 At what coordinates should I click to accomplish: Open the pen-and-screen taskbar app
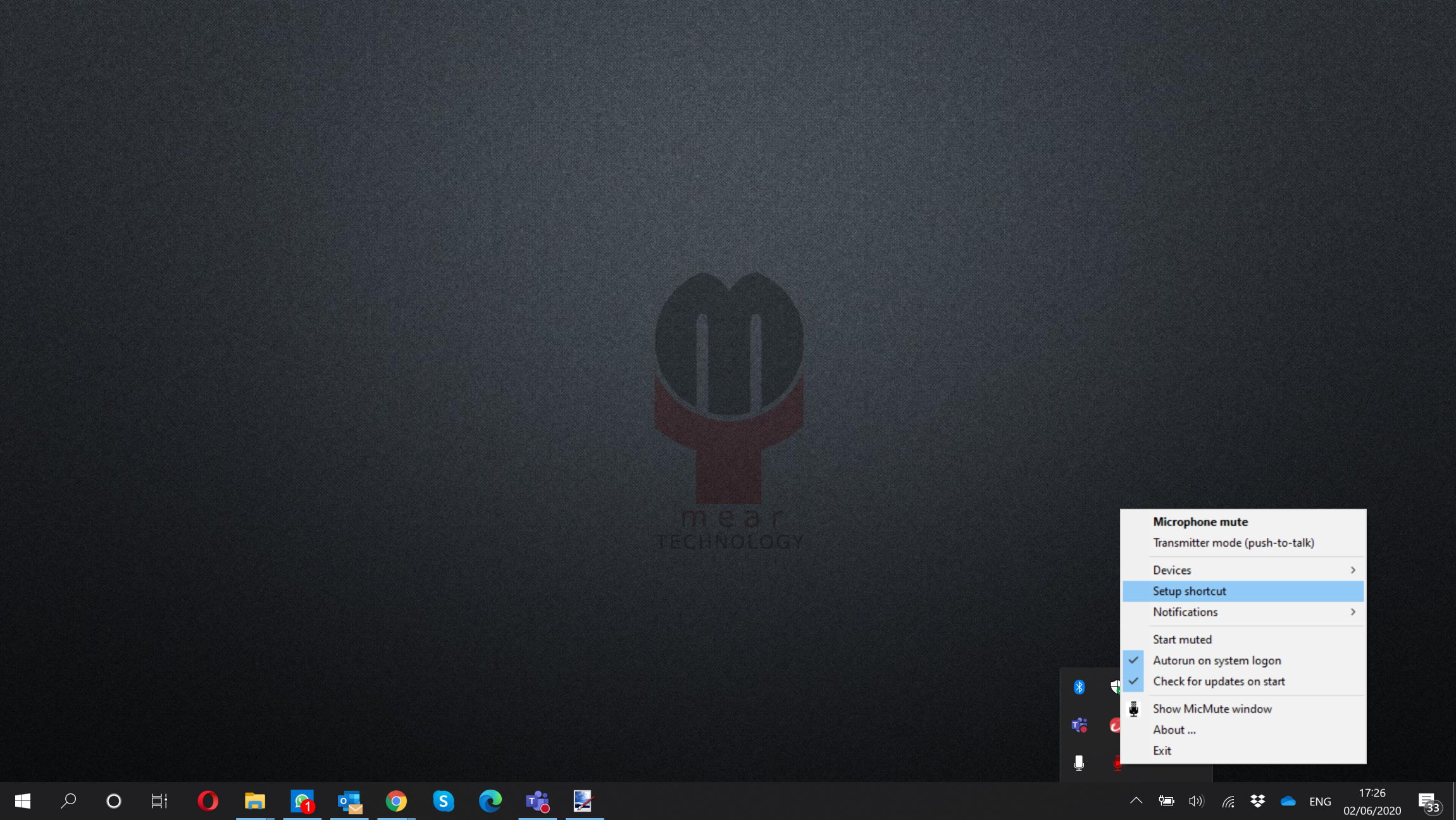pos(584,801)
